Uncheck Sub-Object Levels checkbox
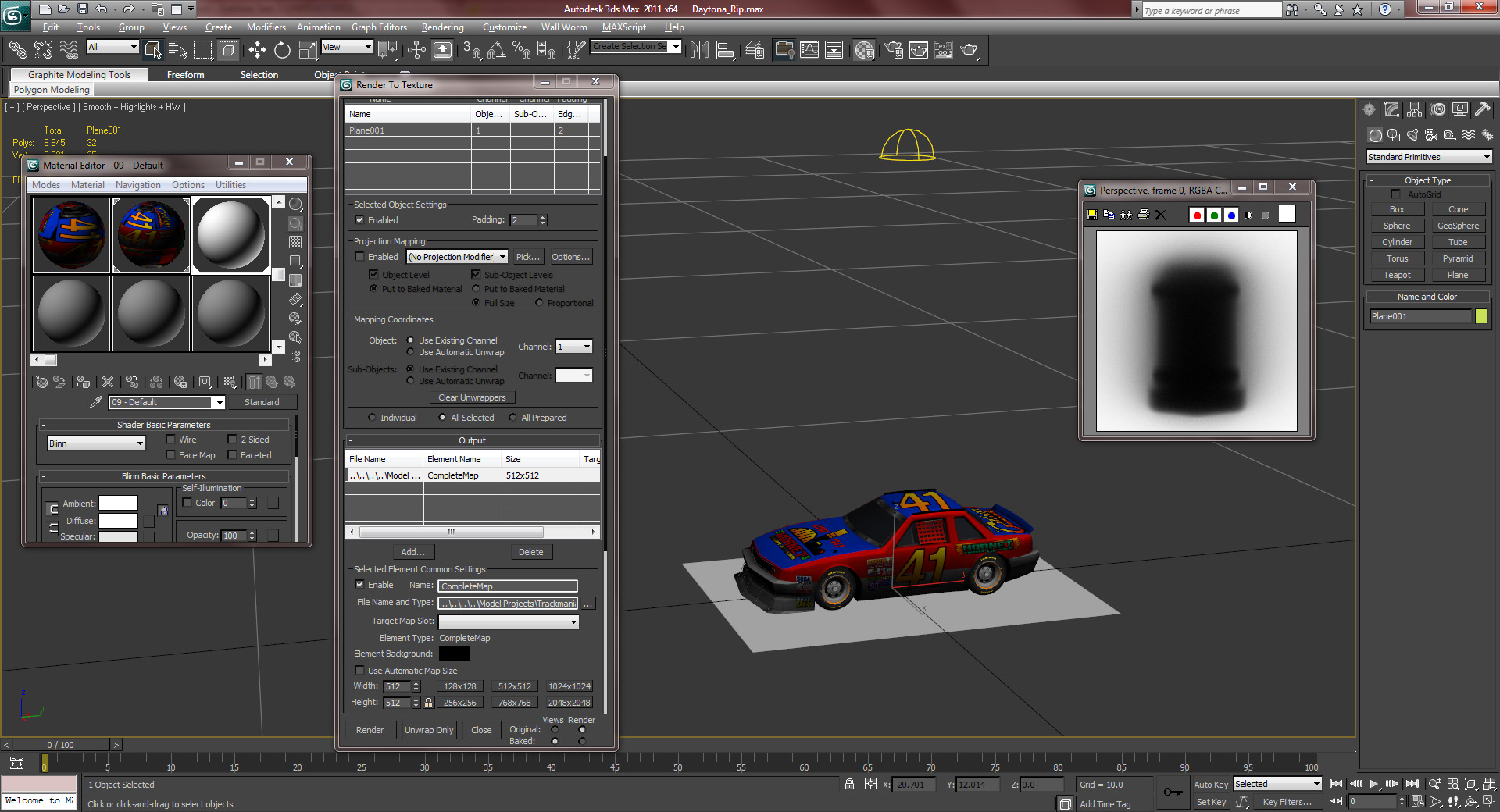This screenshot has height=812, width=1500. point(476,275)
